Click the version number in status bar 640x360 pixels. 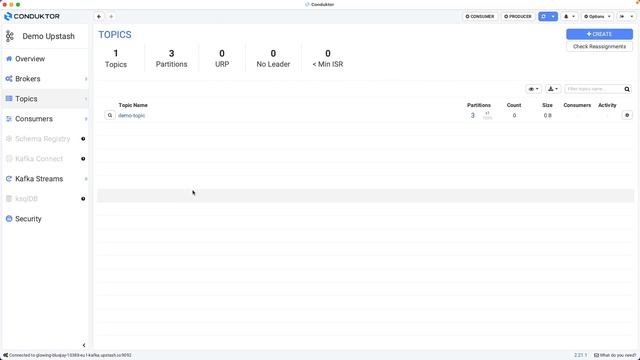(x=580, y=356)
